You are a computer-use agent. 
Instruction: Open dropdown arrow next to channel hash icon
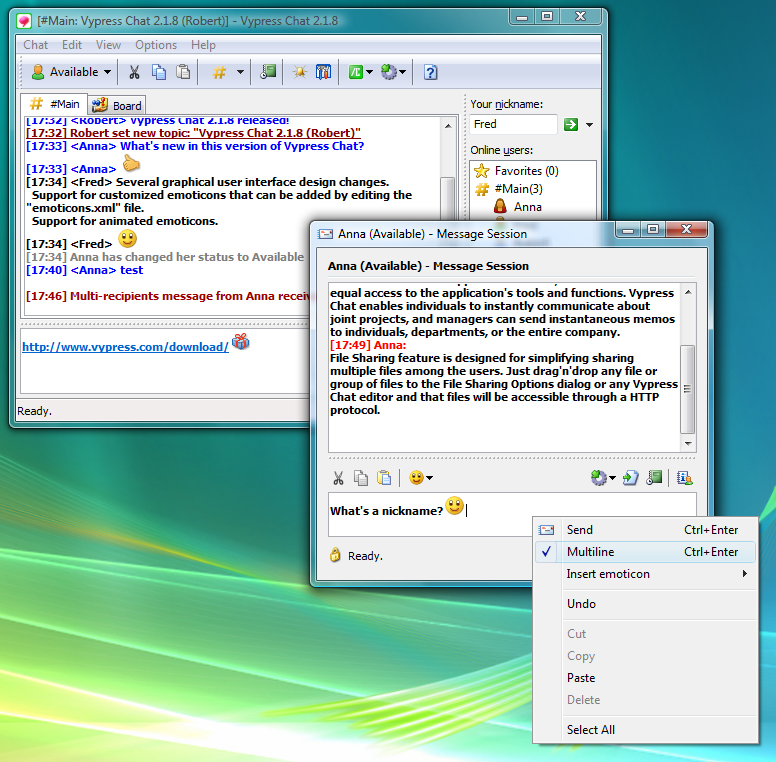[240, 72]
